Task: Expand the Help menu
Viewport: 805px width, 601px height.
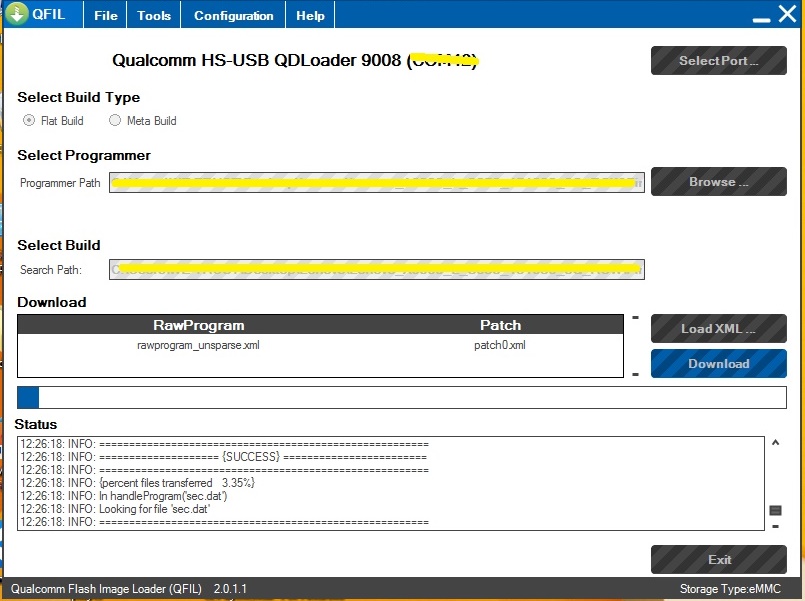Action: [310, 16]
